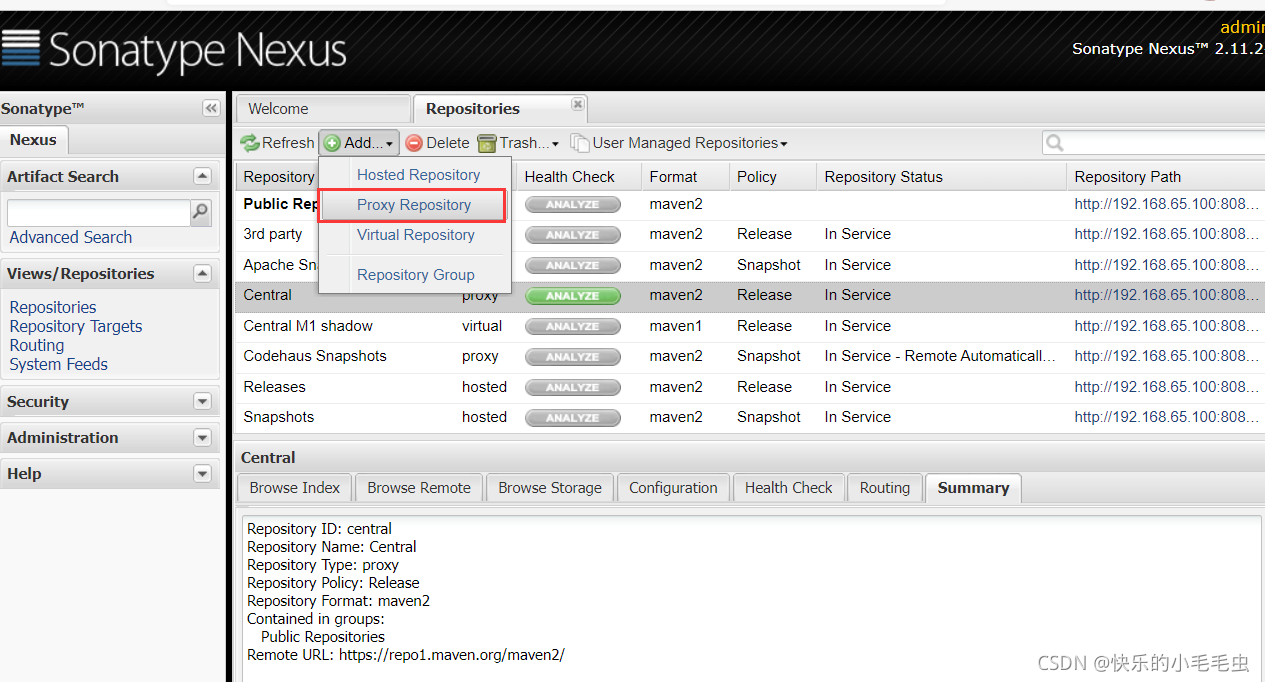The width and height of the screenshot is (1265, 682).
Task: Select the Snapshots repository row
Action: click(x=750, y=417)
